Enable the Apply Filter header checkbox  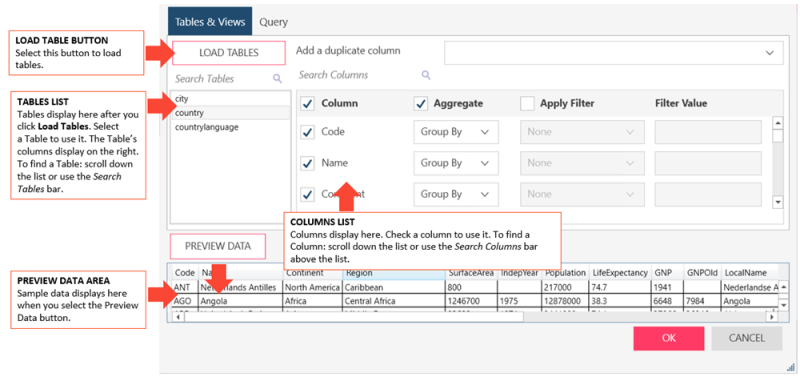pyautogui.click(x=527, y=104)
